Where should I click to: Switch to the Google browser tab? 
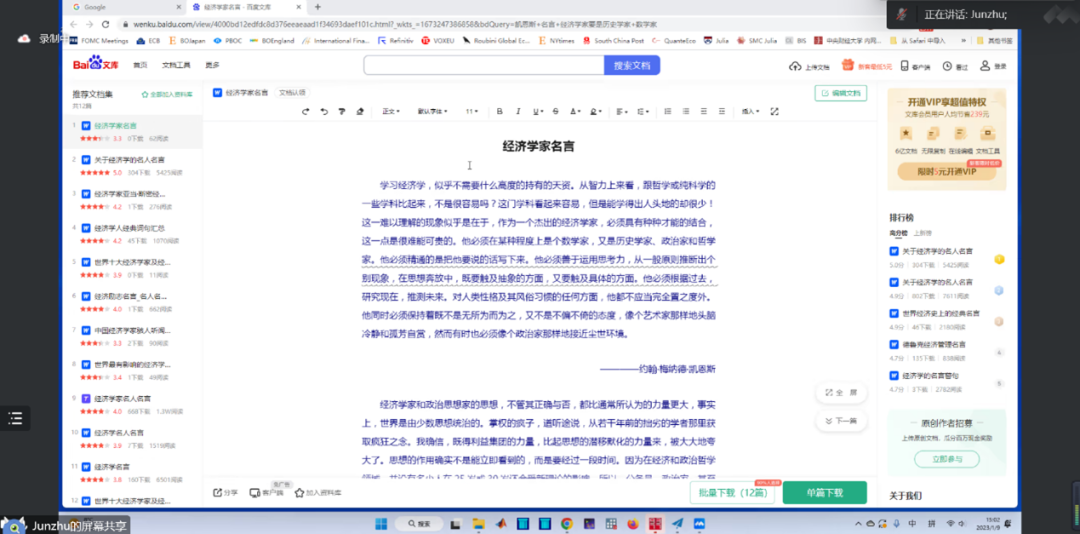95,7
